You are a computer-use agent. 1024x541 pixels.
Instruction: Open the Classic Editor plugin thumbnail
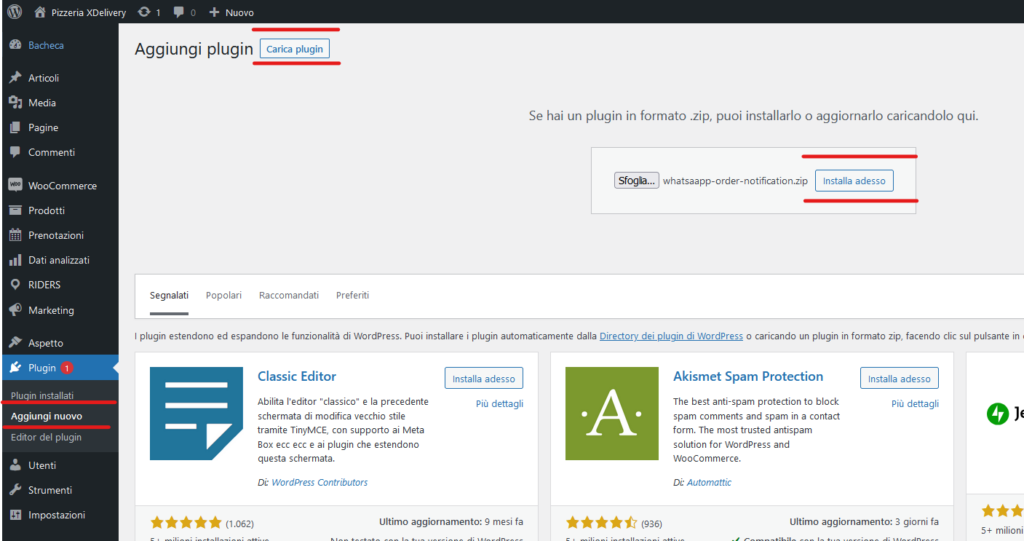(196, 414)
